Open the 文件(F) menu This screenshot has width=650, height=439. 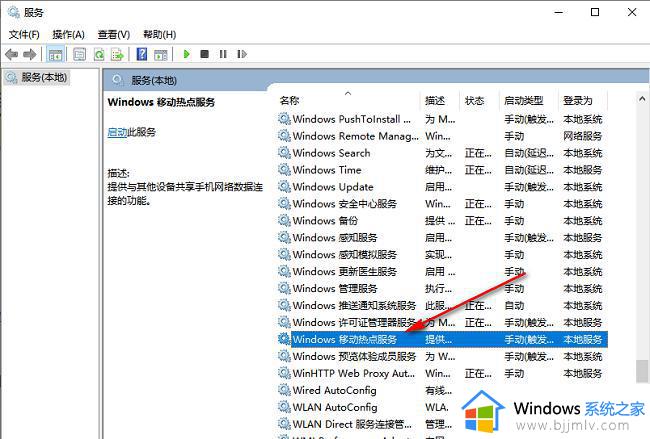point(24,34)
